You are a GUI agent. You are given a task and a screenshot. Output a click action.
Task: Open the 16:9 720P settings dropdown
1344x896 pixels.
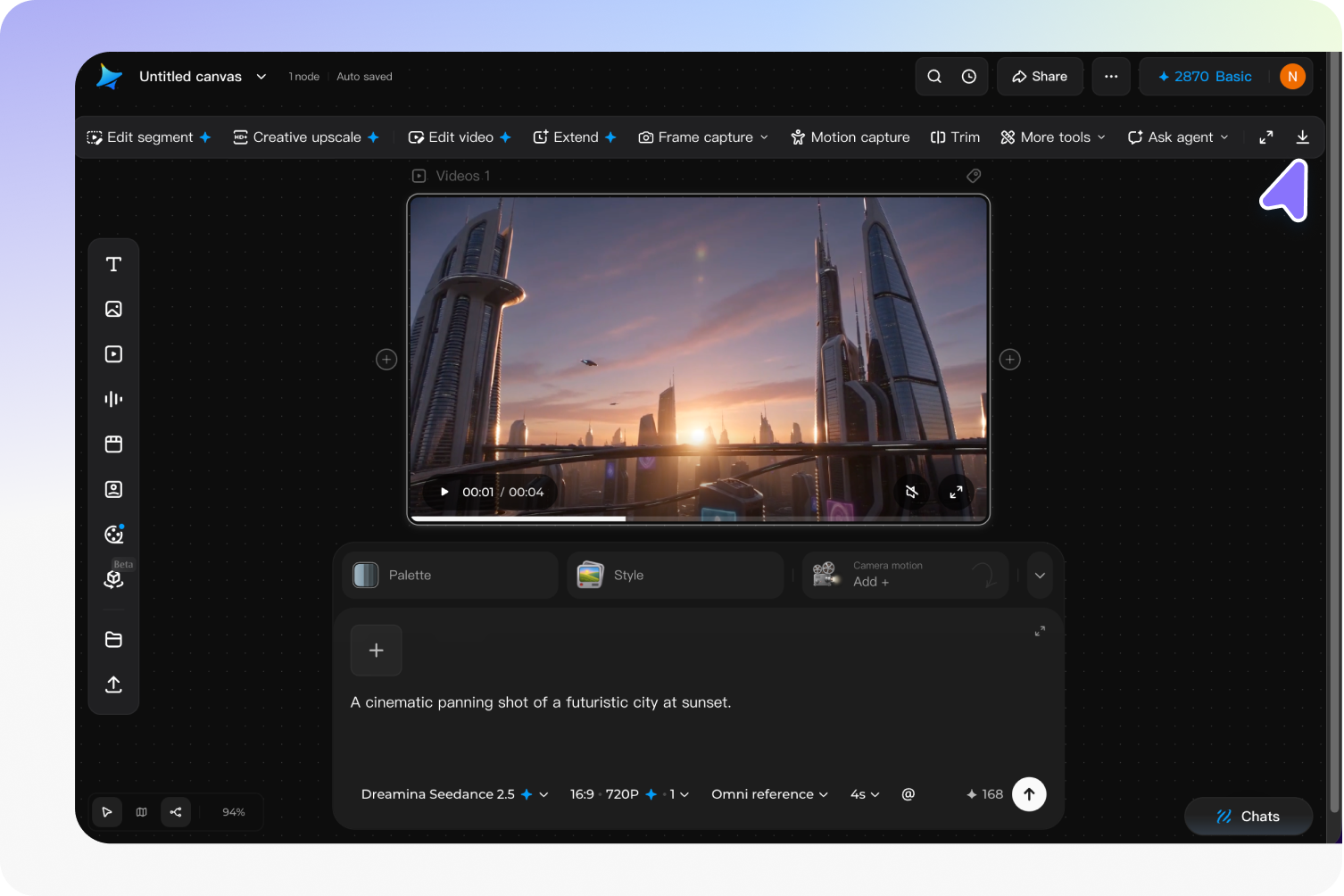[x=629, y=794]
